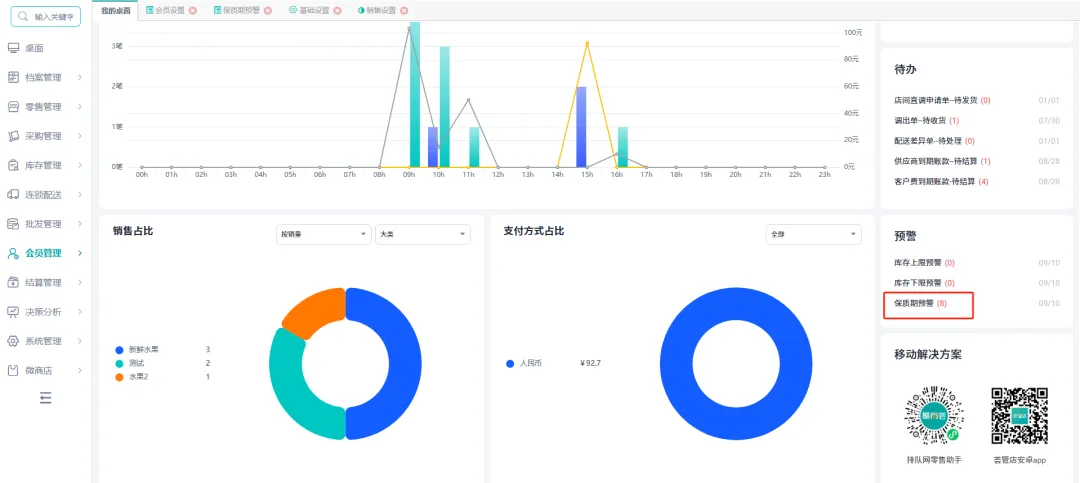Expand the 微商店 chevron arrow
1080x483 pixels.
(80, 370)
